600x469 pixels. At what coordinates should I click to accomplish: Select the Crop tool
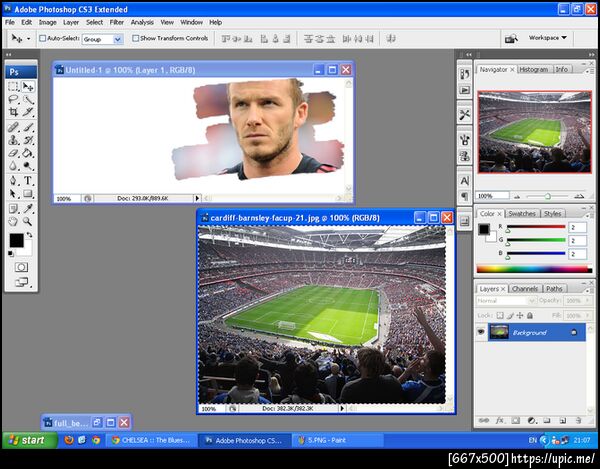(14, 112)
